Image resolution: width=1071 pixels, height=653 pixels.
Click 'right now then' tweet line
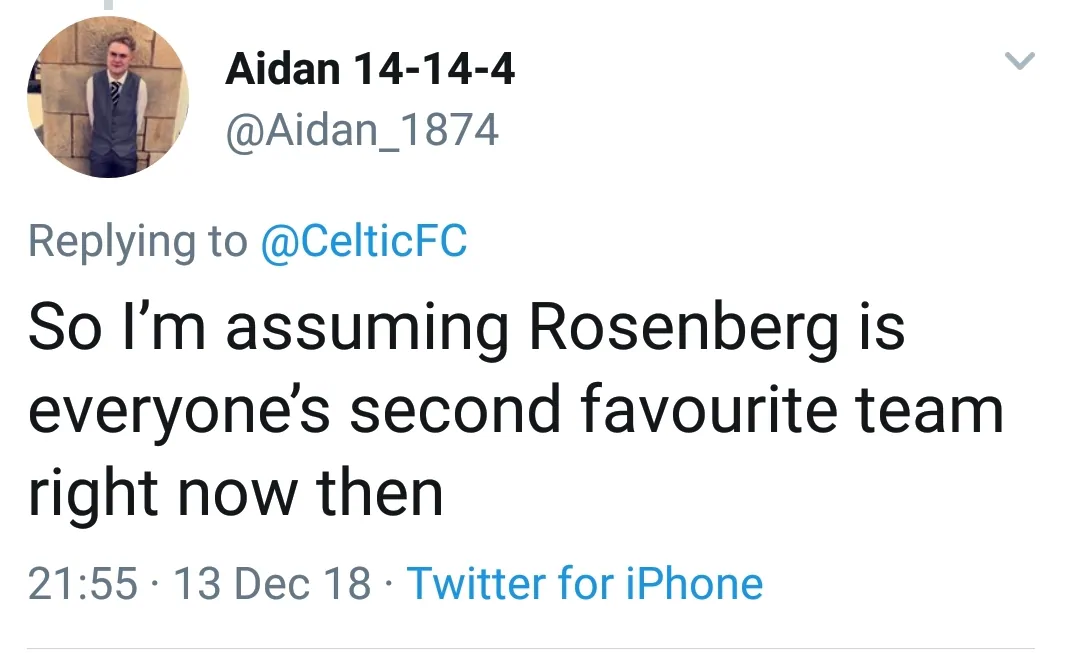(x=235, y=493)
